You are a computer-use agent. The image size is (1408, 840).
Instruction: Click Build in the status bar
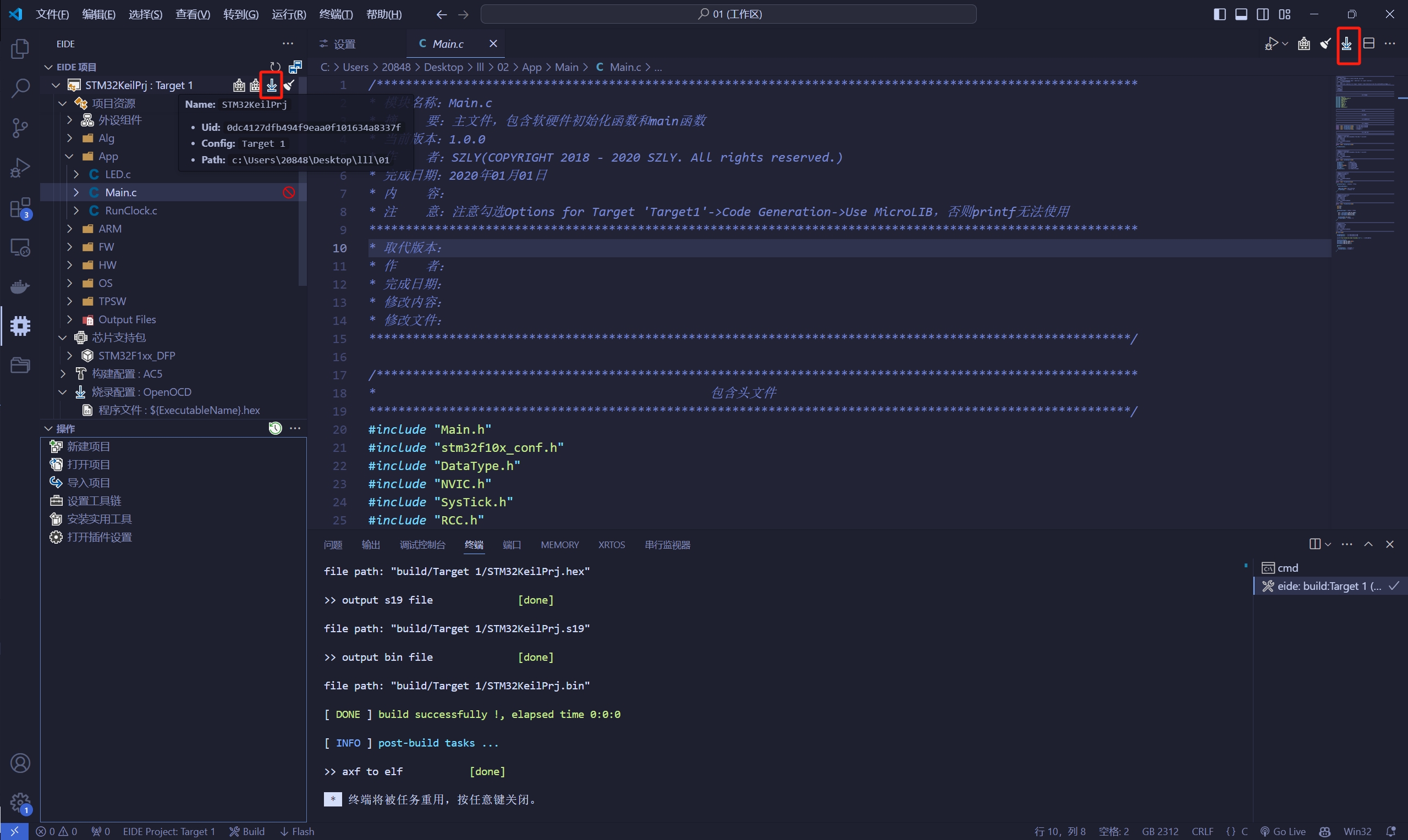[x=247, y=832]
